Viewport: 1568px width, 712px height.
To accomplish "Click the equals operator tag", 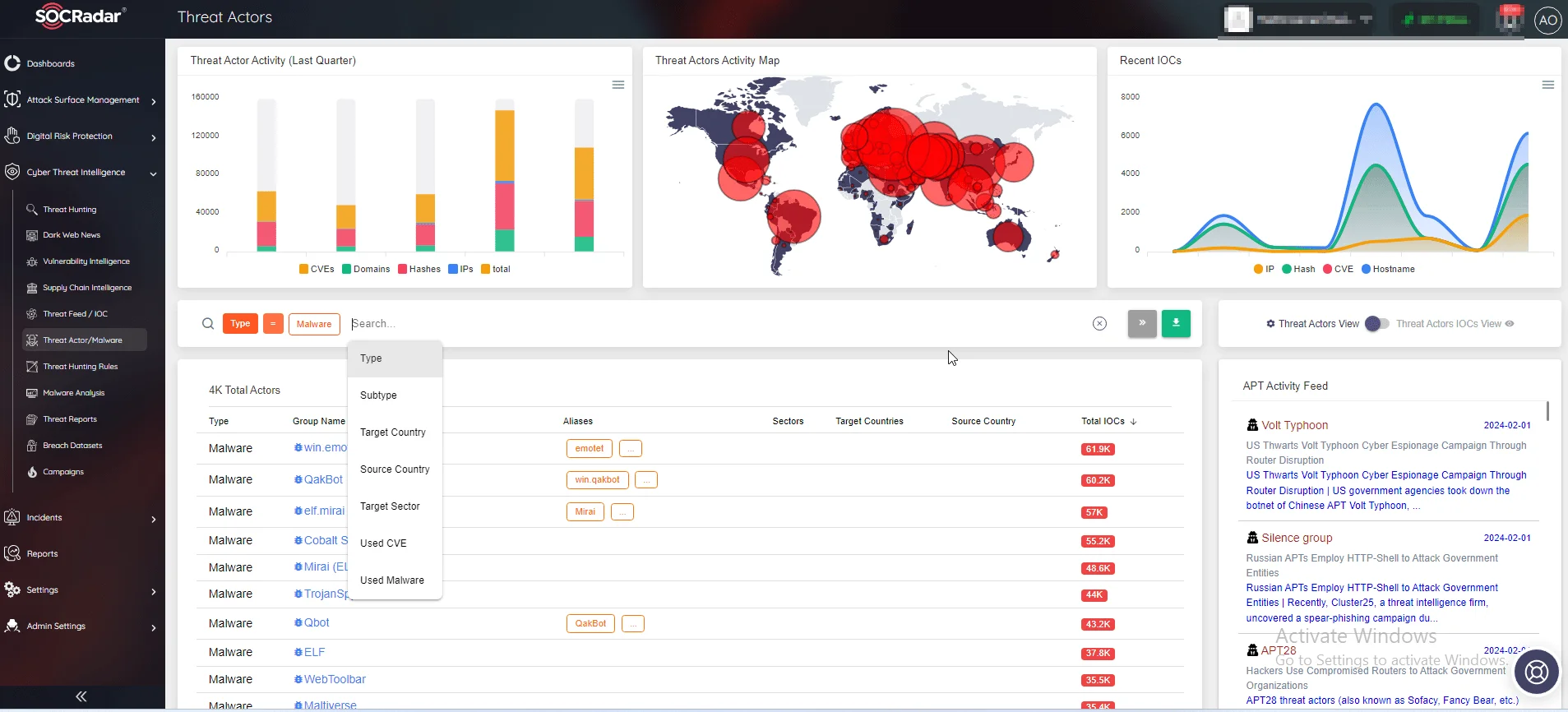I will (273, 324).
